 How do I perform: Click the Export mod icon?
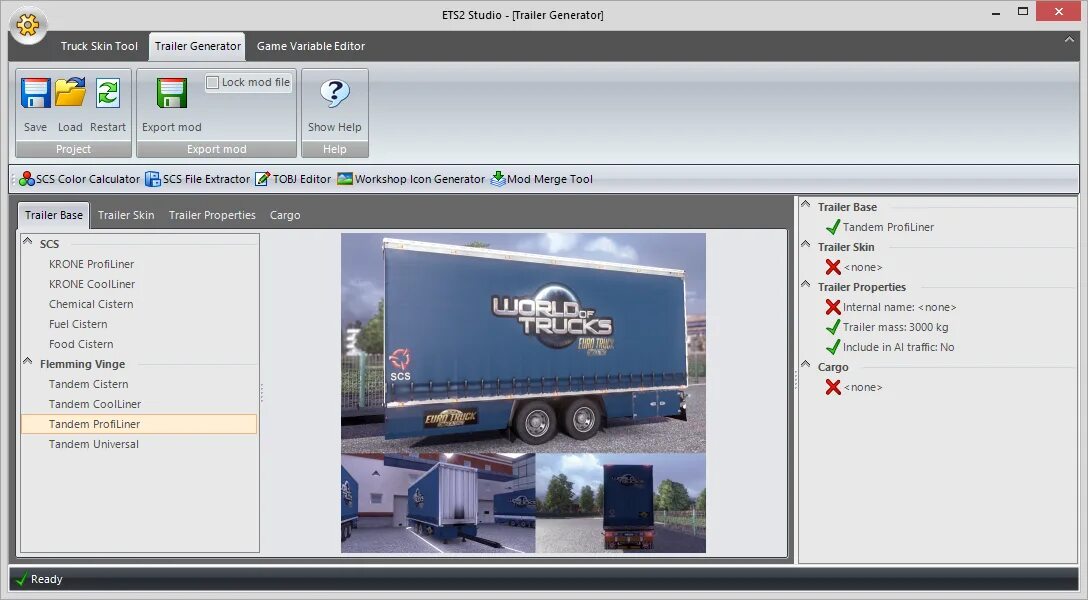tap(169, 92)
